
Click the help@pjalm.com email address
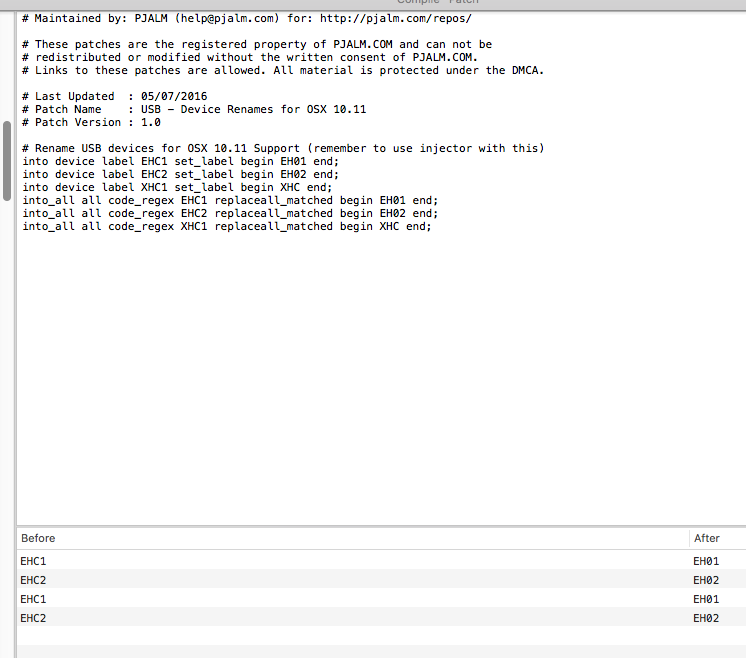[x=239, y=18]
